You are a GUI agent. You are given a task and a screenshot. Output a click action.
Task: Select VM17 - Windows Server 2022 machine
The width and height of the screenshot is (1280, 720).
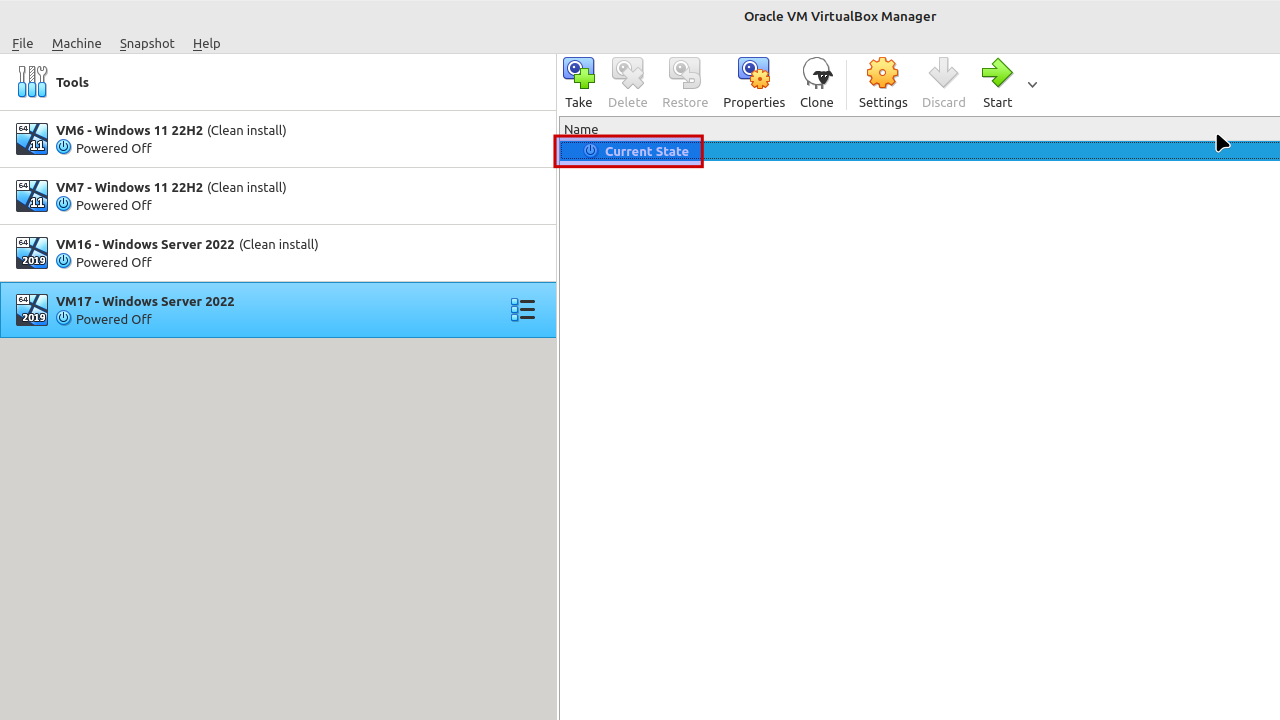click(x=278, y=310)
